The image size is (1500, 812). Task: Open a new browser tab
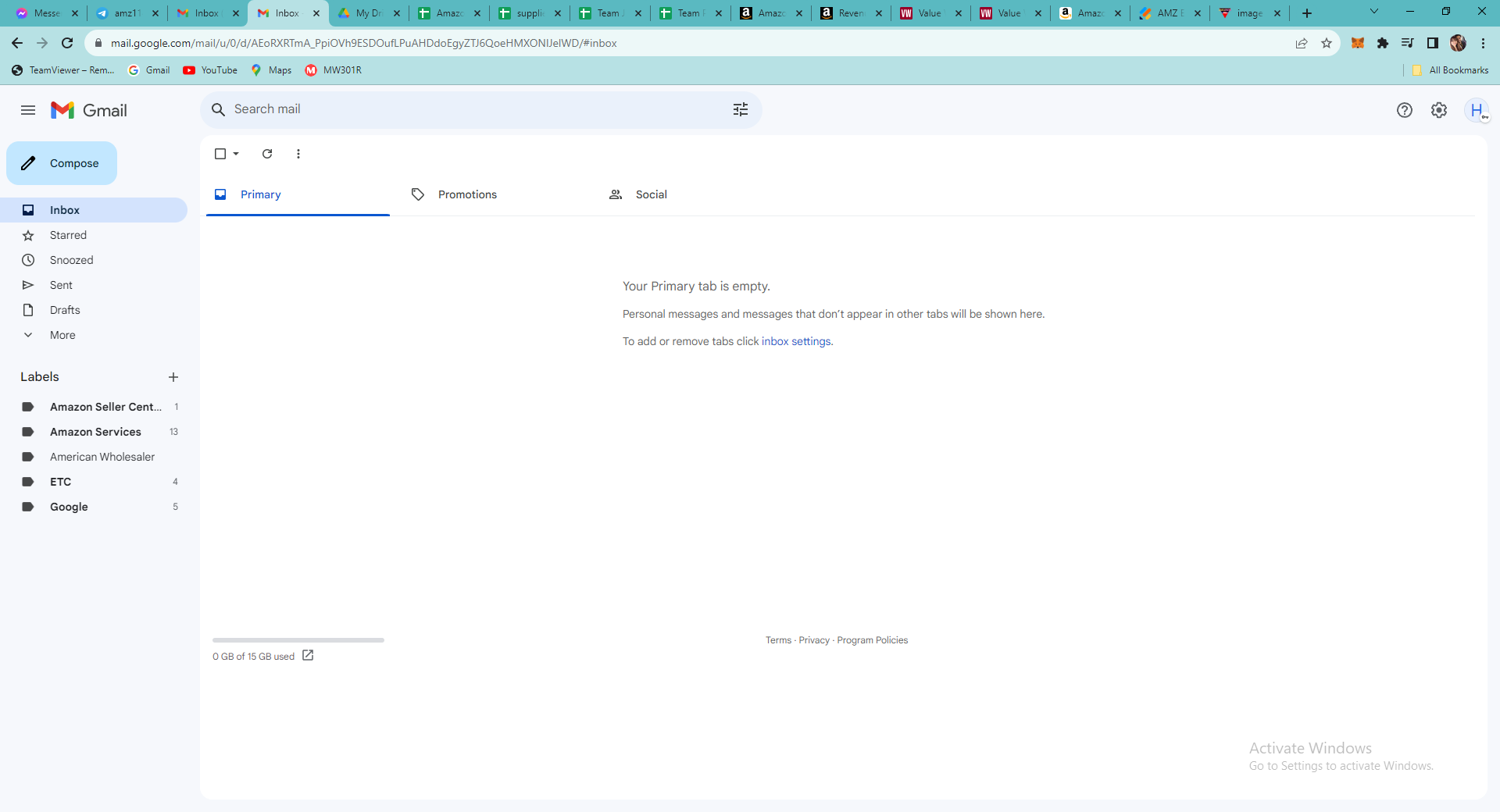[x=1307, y=13]
